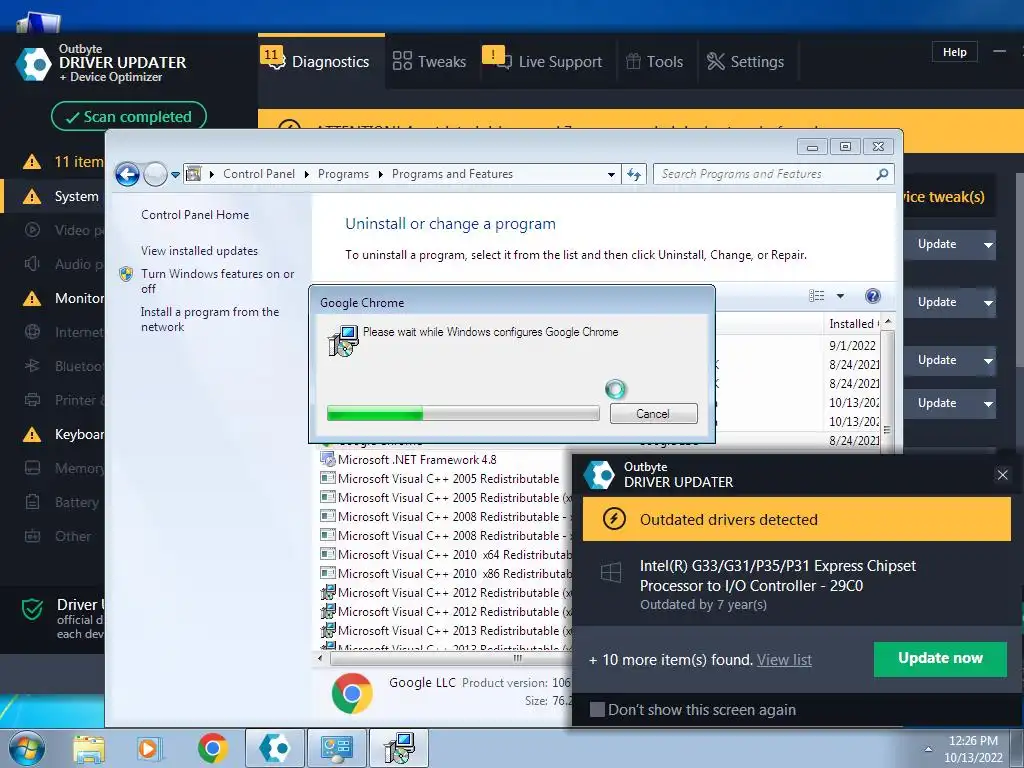Image resolution: width=1024 pixels, height=768 pixels.
Task: Open the Settings tab
Action: [745, 61]
